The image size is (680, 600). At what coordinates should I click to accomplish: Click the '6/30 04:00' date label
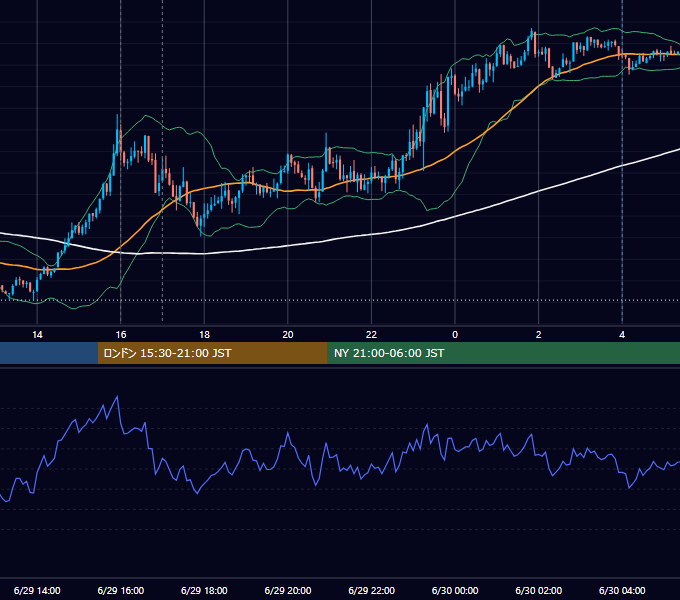622,590
